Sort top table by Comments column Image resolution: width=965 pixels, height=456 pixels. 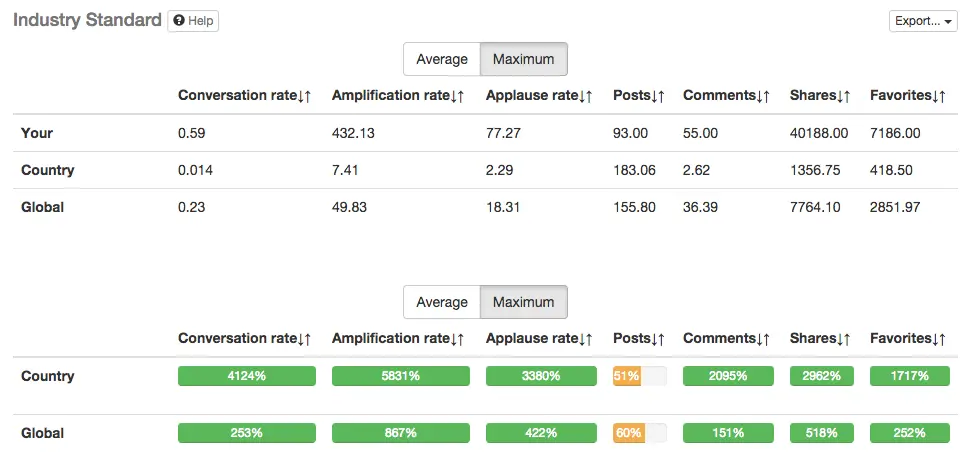[726, 96]
